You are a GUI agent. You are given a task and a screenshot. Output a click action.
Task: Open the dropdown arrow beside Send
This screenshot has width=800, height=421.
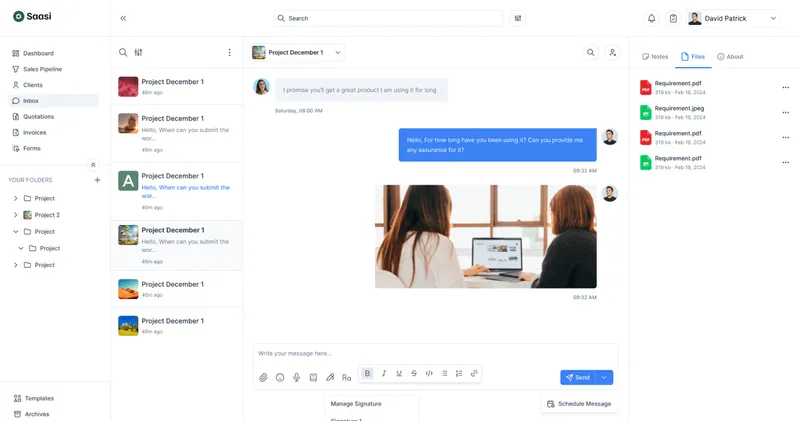pyautogui.click(x=604, y=378)
